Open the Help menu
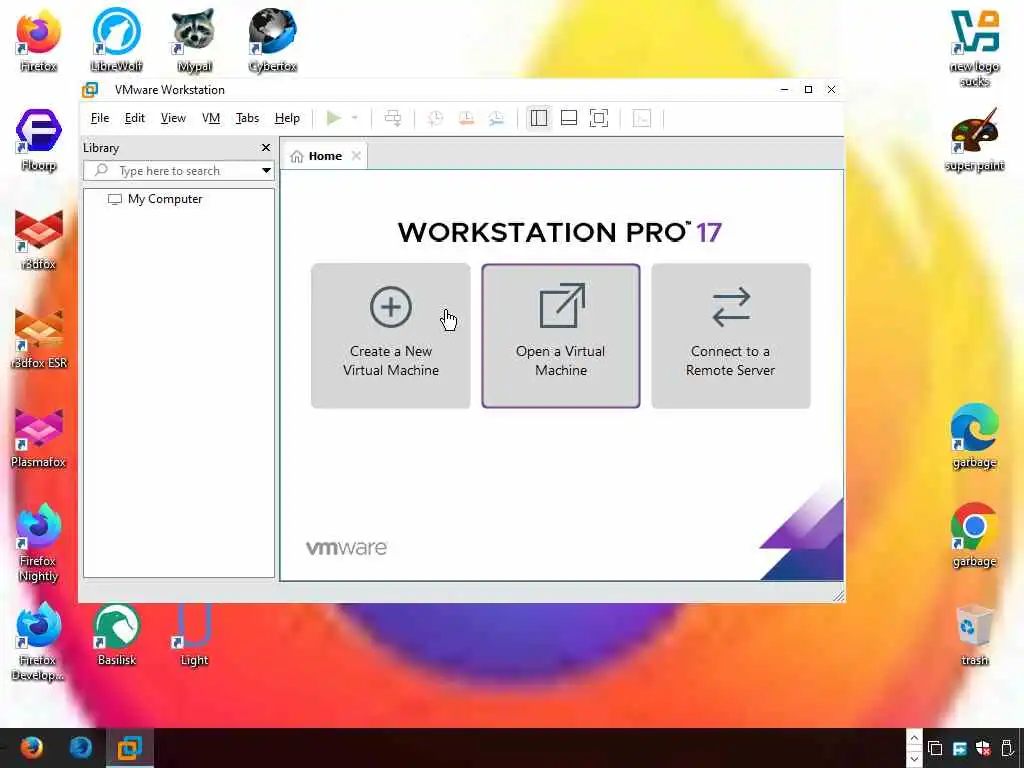1024x768 pixels. 287,118
